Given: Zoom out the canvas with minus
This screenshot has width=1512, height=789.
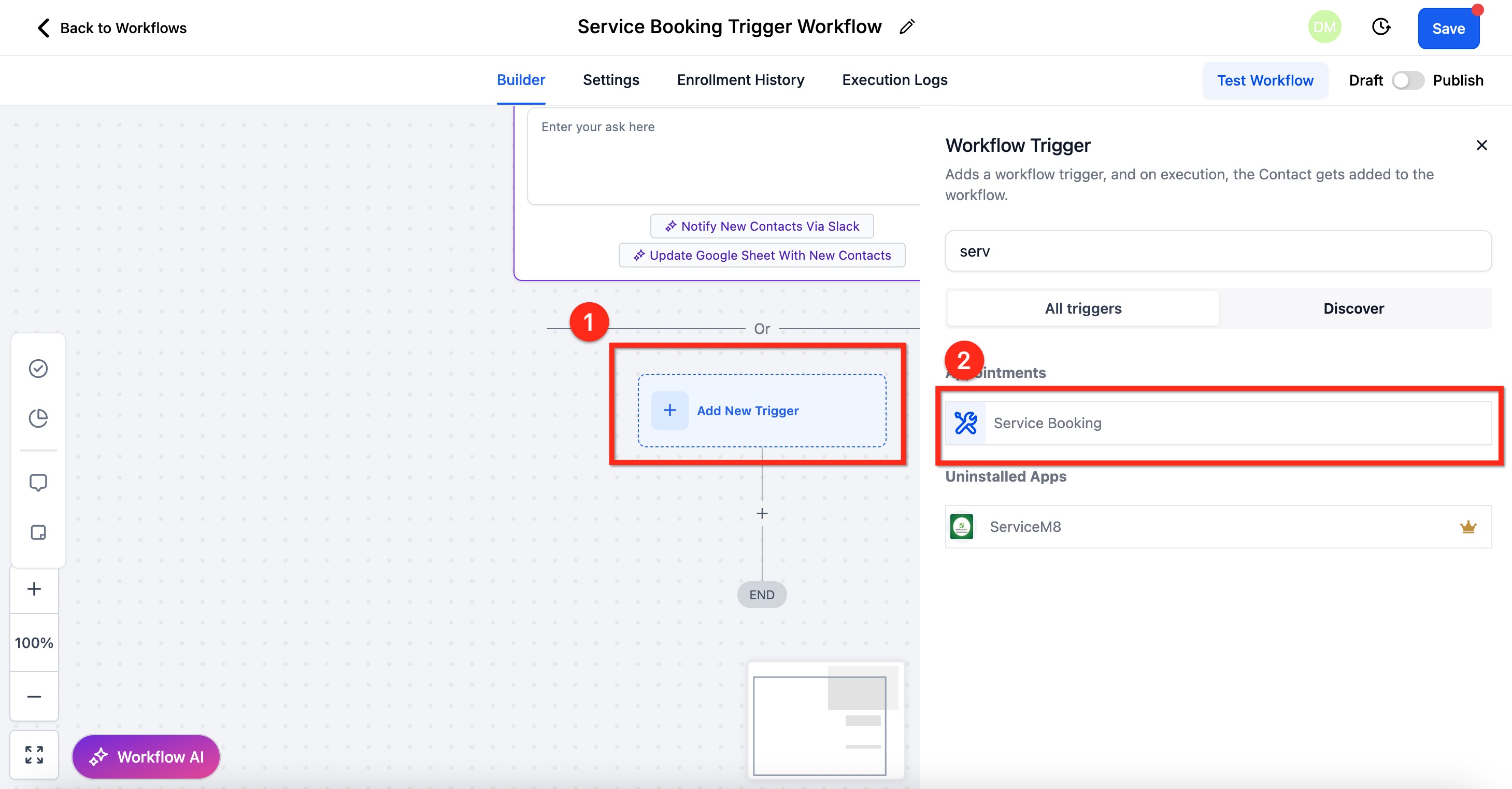Looking at the screenshot, I should coord(34,697).
